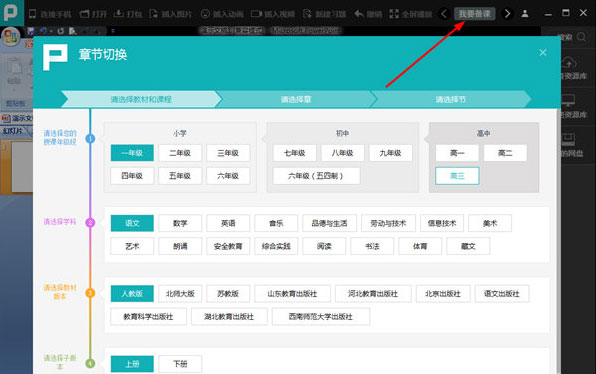This screenshot has width=596, height=374.
Task: Click the 连接手机 phone icon in top toolbar
Action: [x=32, y=14]
